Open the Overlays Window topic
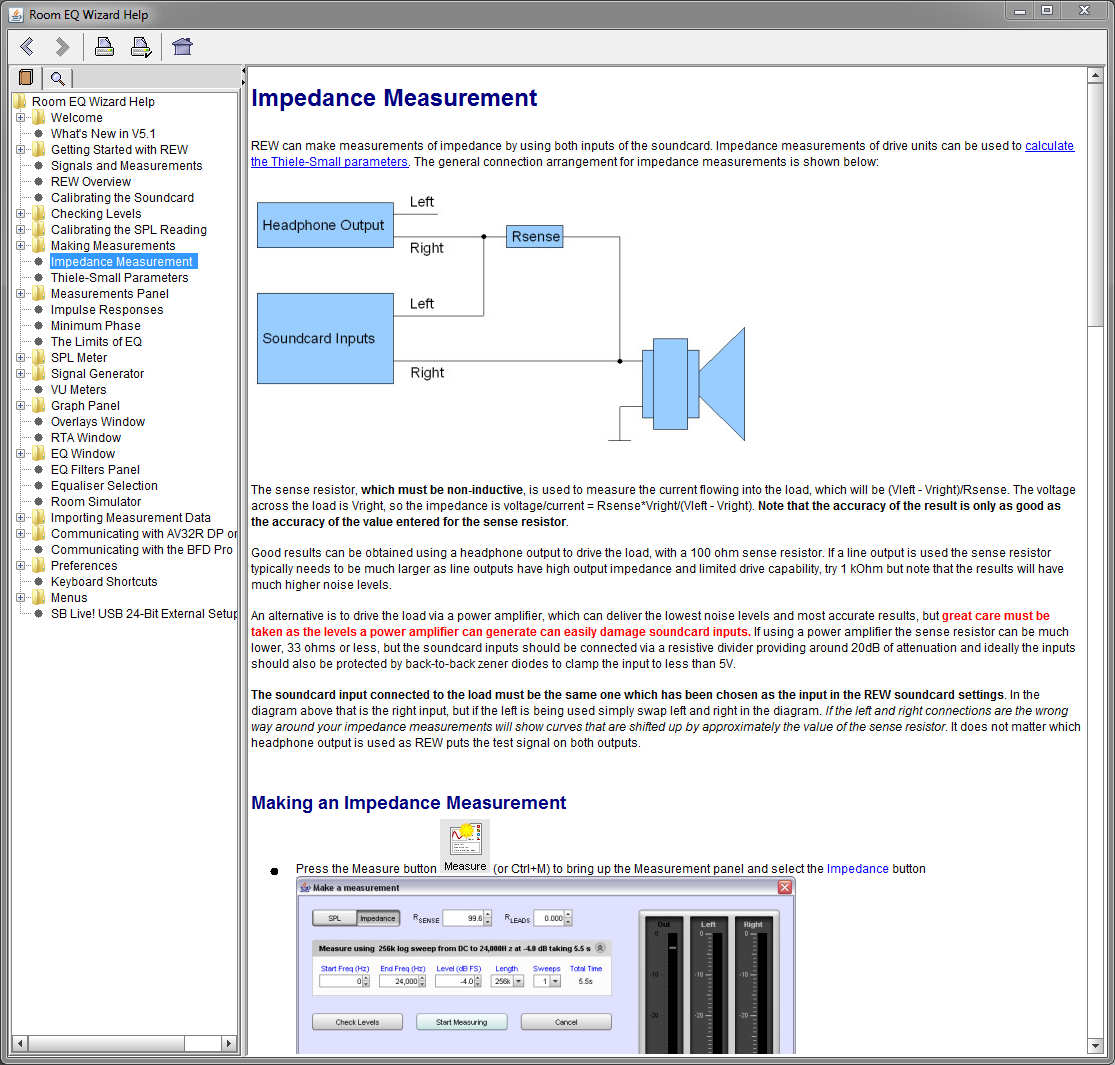 point(97,422)
